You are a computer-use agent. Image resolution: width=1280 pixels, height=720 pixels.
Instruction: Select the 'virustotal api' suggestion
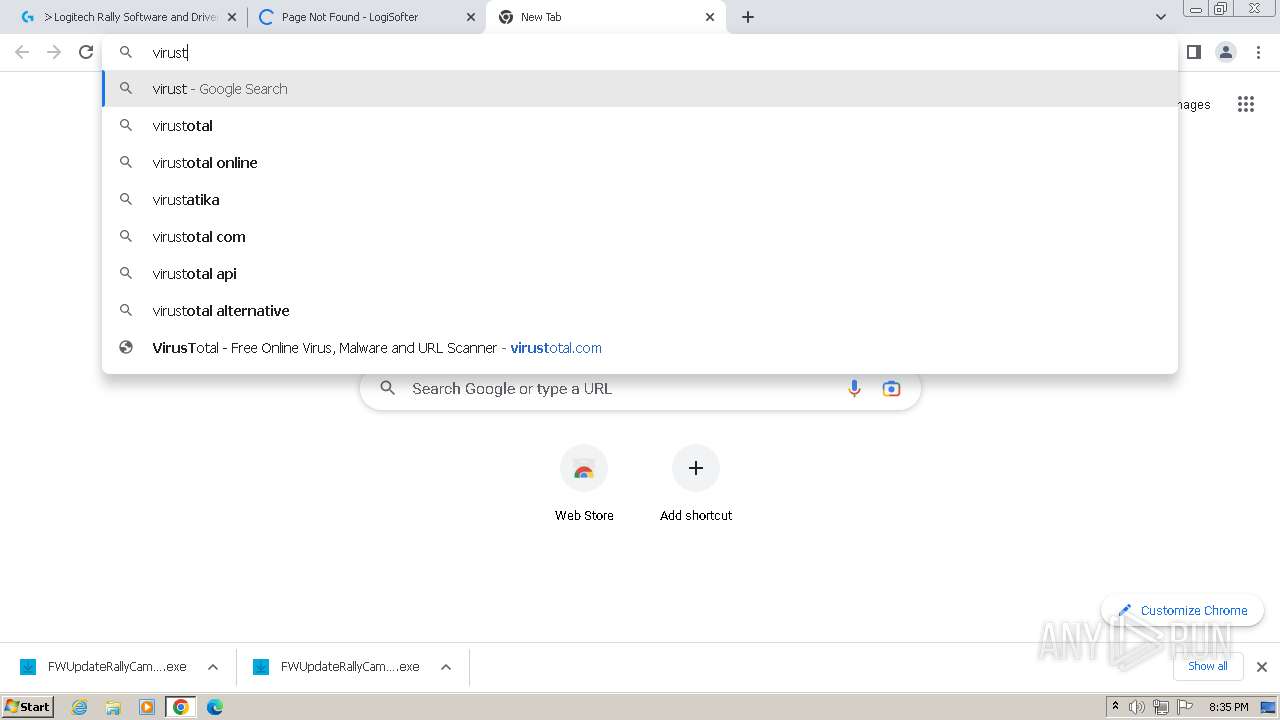(640, 274)
